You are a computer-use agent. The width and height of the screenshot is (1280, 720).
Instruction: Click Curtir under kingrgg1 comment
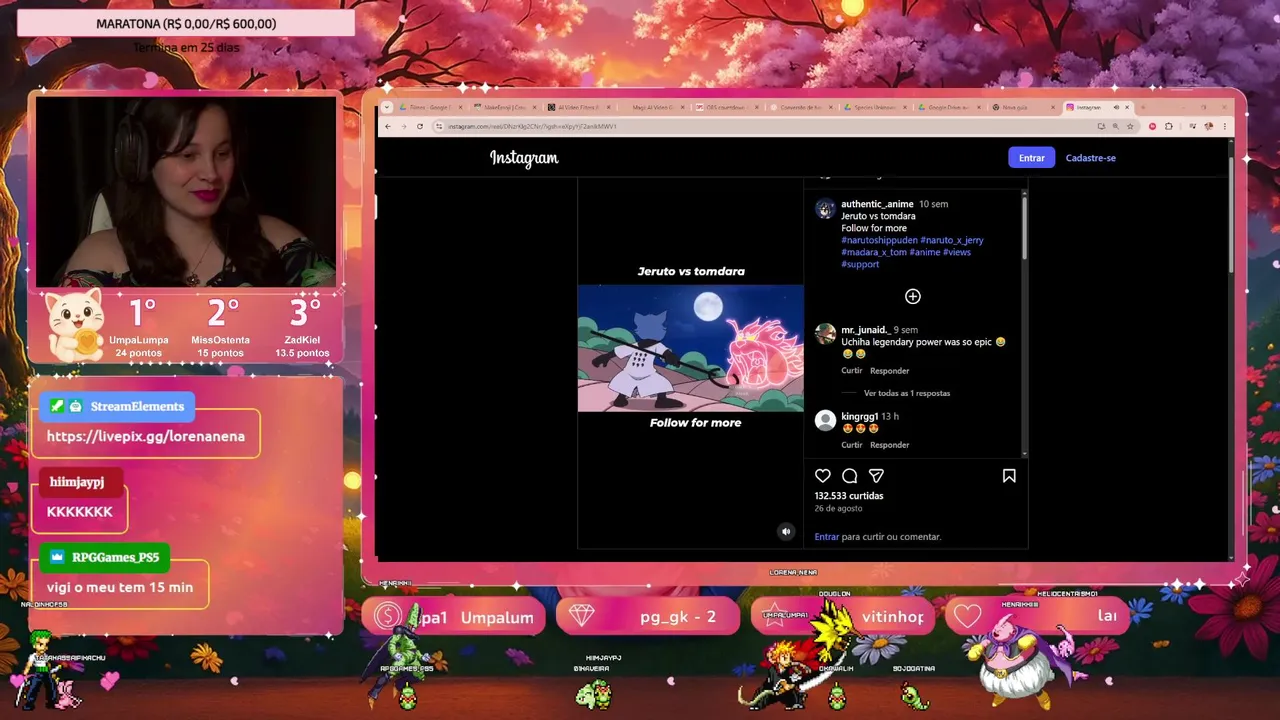[x=852, y=445]
